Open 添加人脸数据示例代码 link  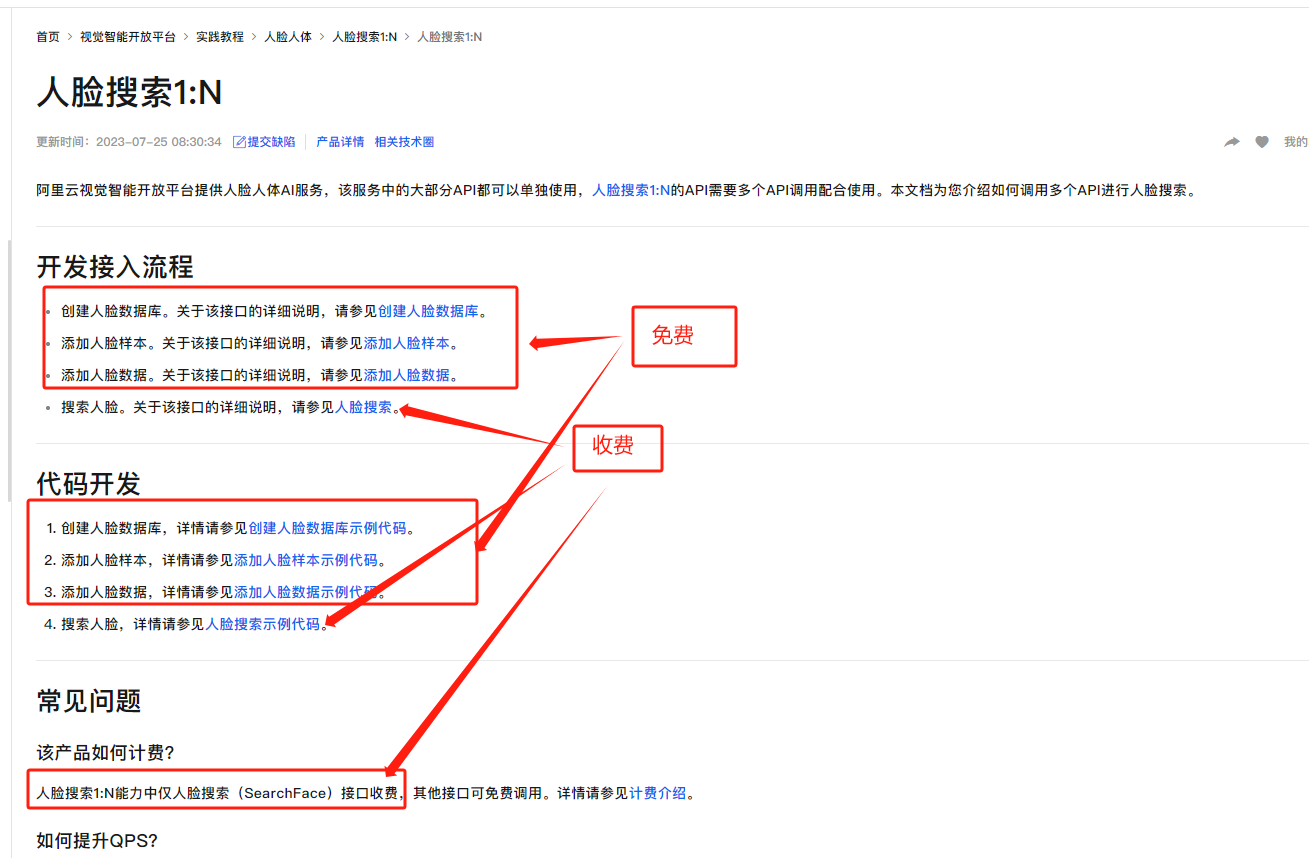click(x=306, y=592)
